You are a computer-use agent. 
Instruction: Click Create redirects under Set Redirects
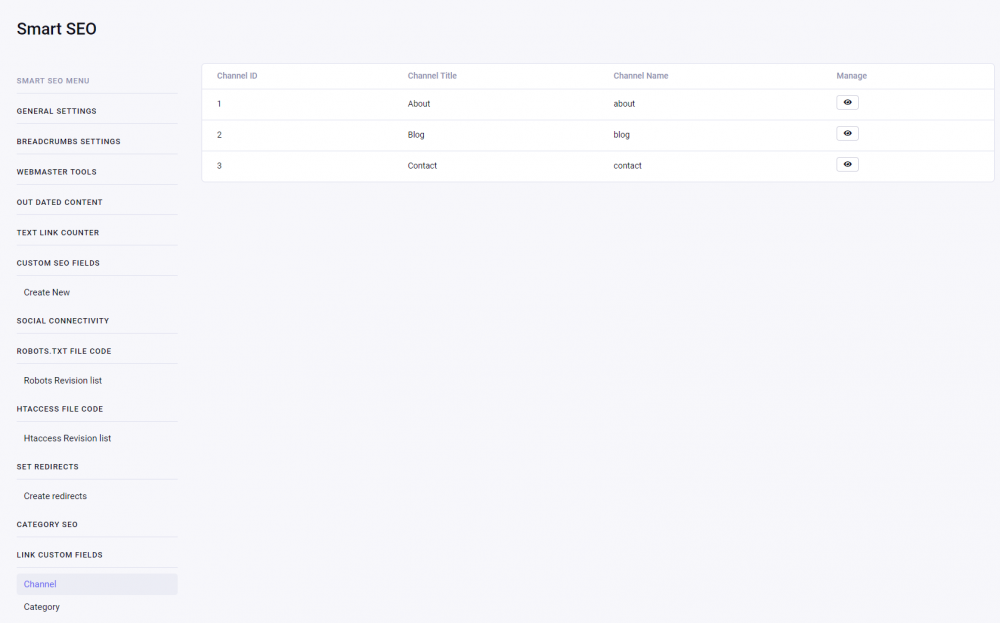[x=55, y=496]
